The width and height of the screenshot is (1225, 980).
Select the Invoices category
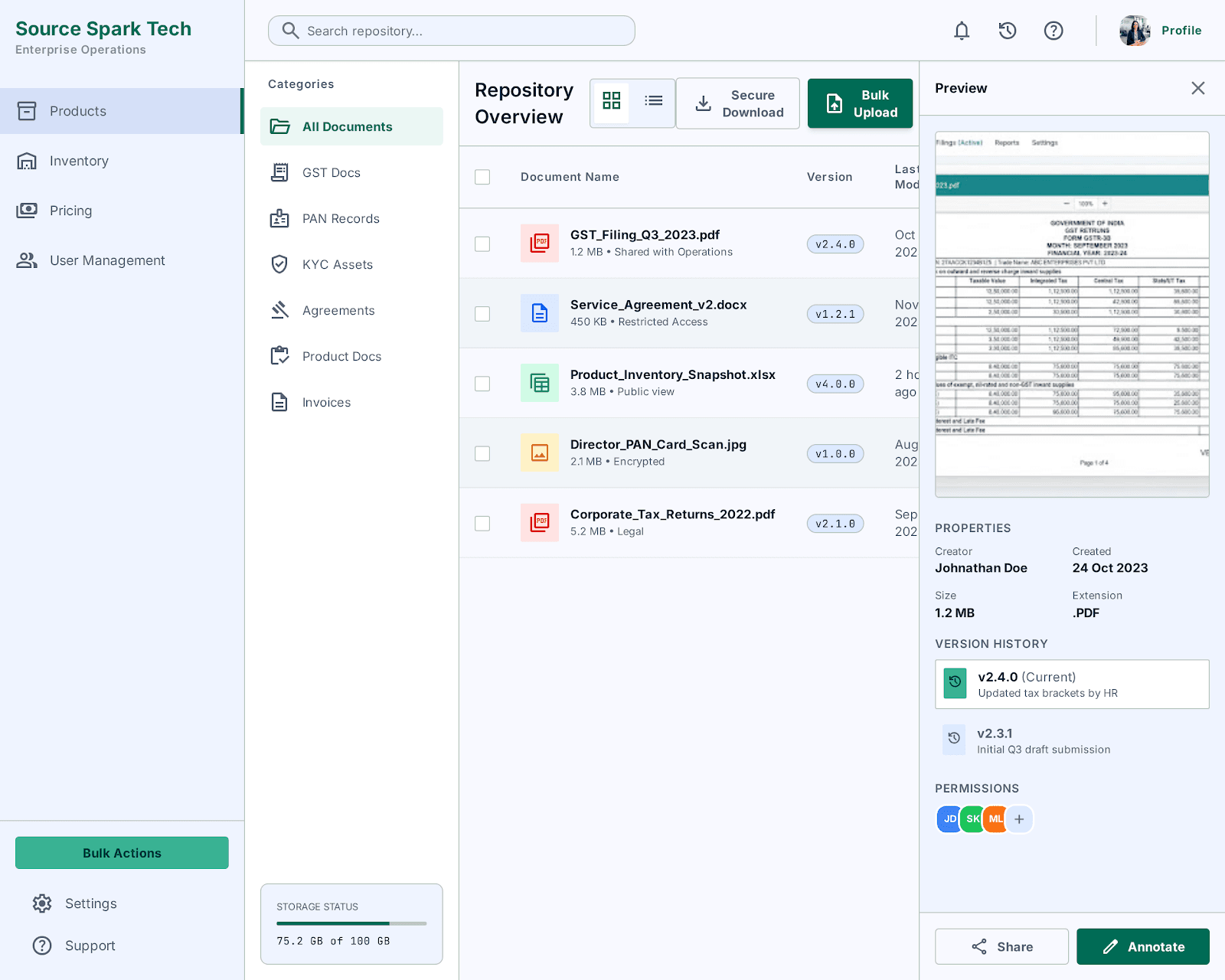[351, 402]
